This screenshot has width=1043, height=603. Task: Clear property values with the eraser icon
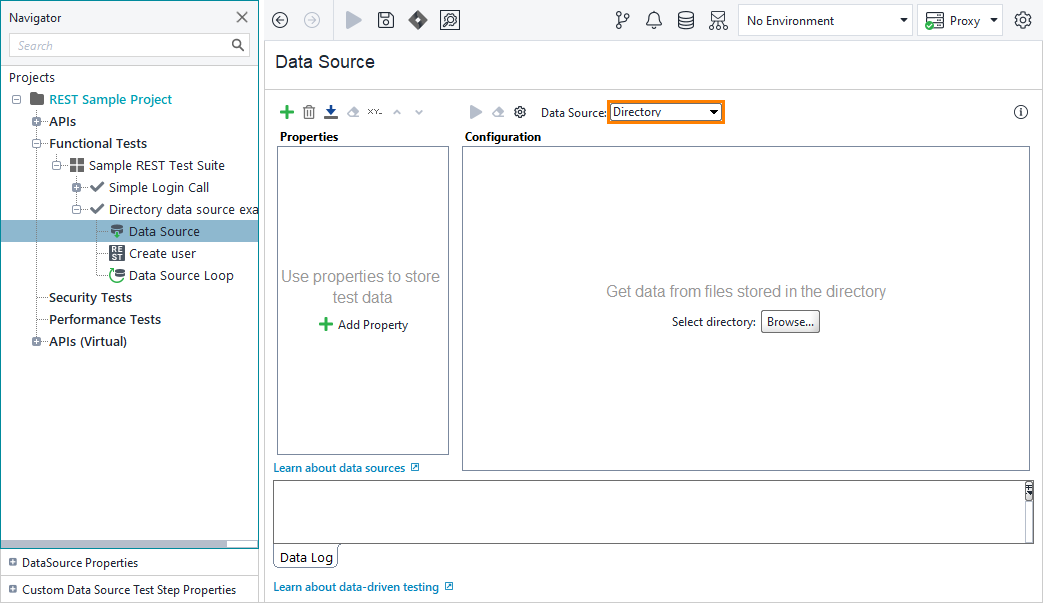[352, 111]
